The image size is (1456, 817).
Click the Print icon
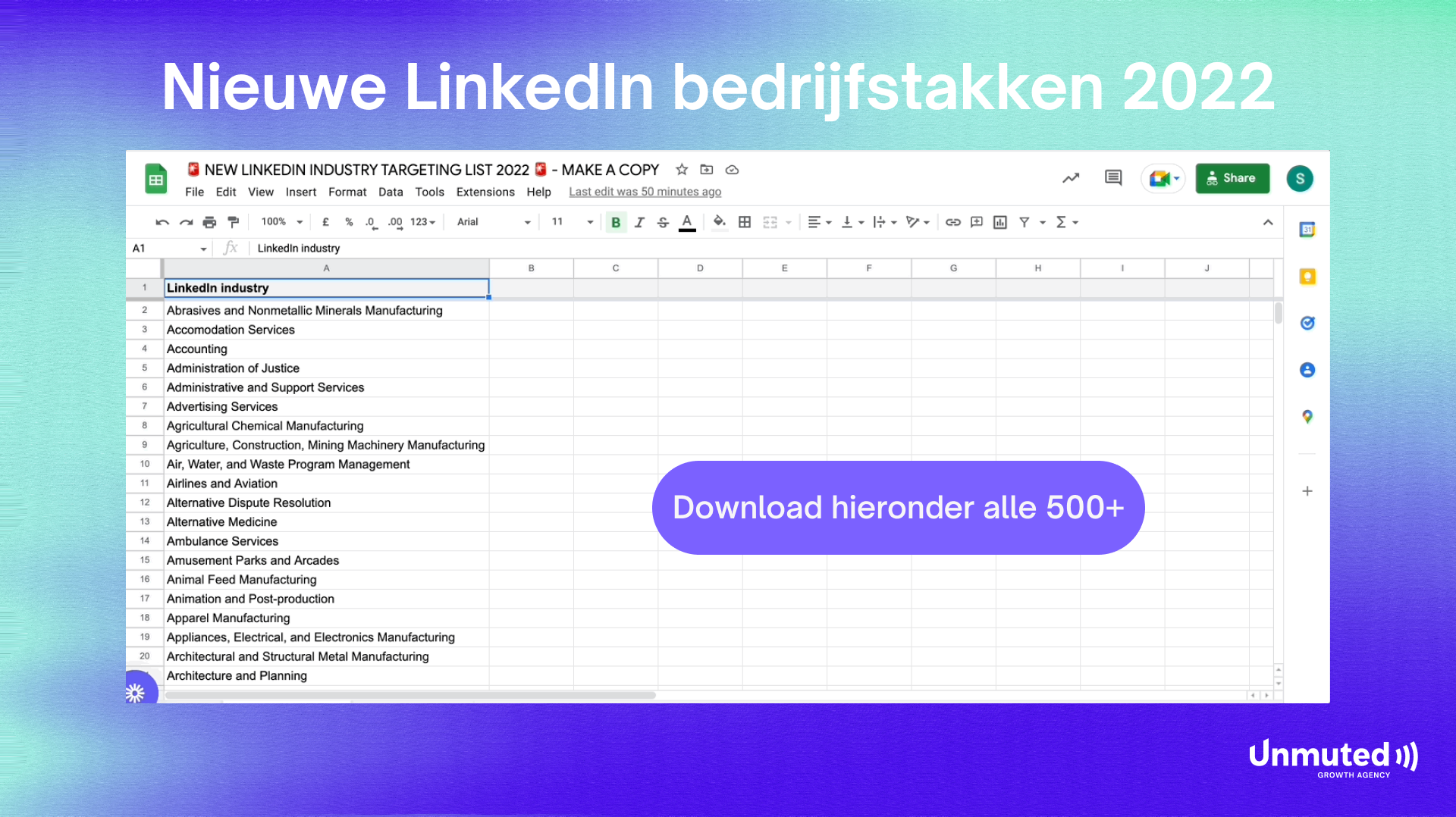(209, 222)
